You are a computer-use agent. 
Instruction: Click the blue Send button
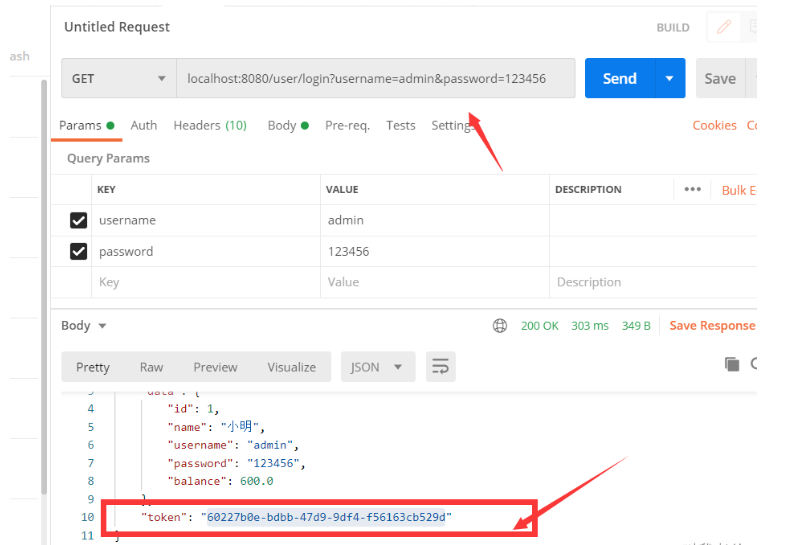click(620, 78)
